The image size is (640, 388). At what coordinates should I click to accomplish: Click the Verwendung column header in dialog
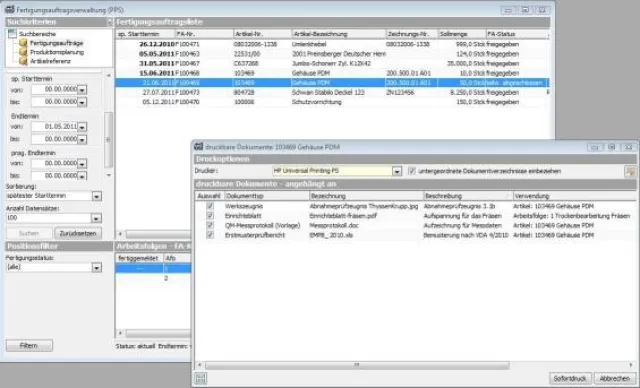pos(574,196)
